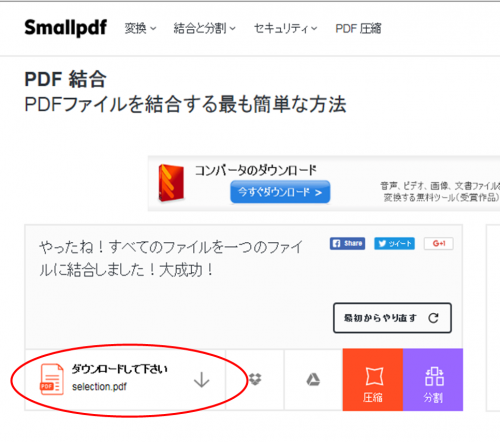Click the purple 分割 split tile
Screen dimensions: 500x442
(433, 380)
